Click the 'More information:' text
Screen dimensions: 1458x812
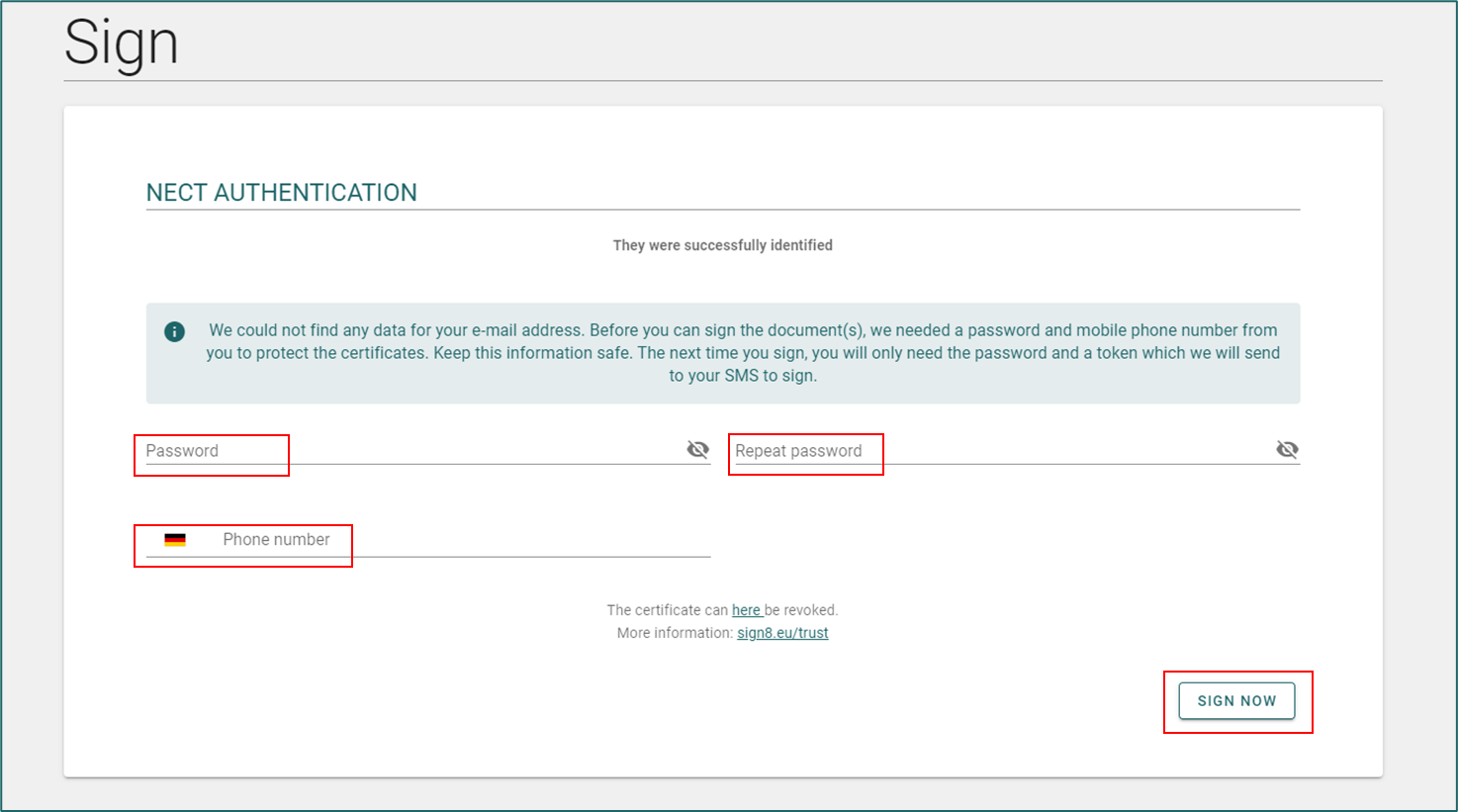click(675, 633)
